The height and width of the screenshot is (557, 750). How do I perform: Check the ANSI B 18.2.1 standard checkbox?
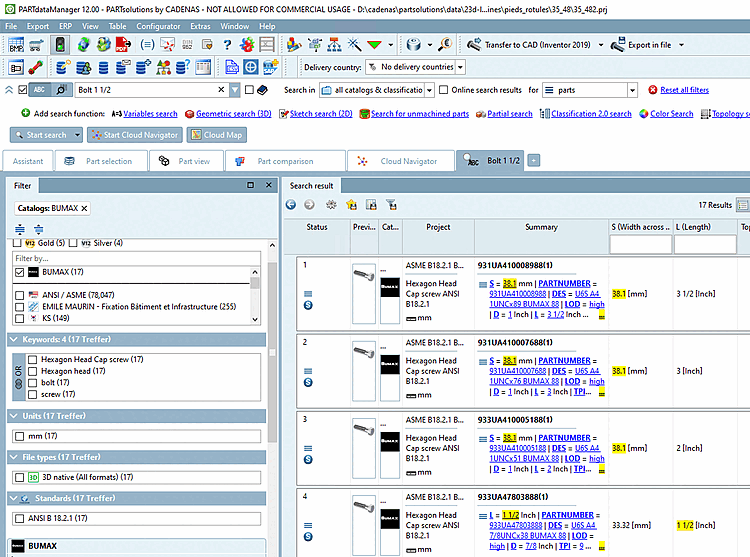pos(20,519)
